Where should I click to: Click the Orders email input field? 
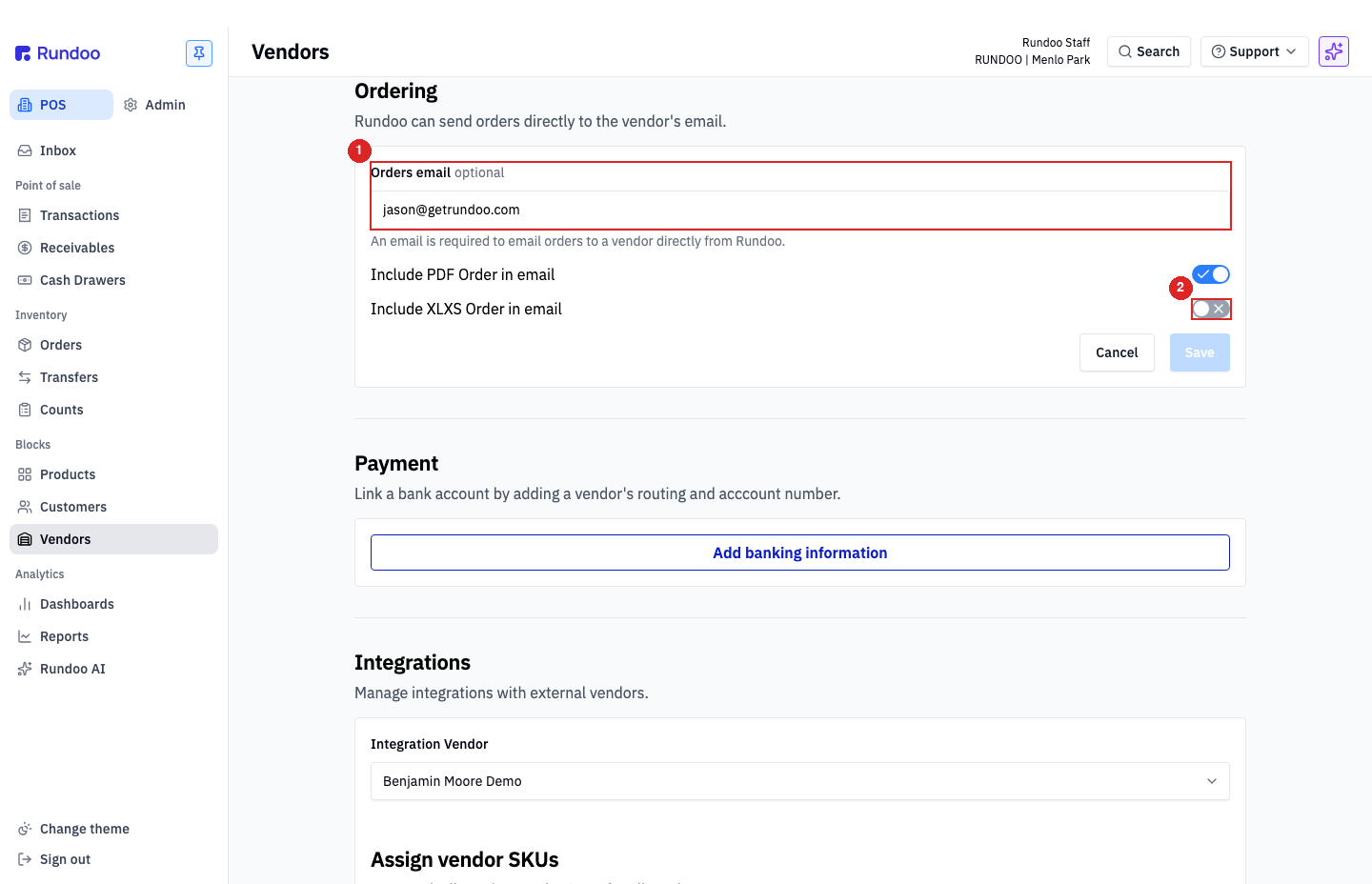(800, 210)
